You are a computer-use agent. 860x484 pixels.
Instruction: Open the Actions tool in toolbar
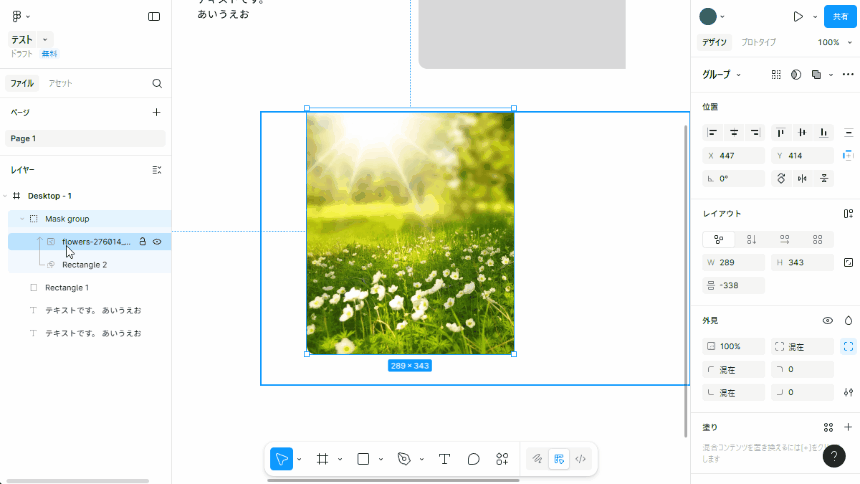click(x=503, y=459)
